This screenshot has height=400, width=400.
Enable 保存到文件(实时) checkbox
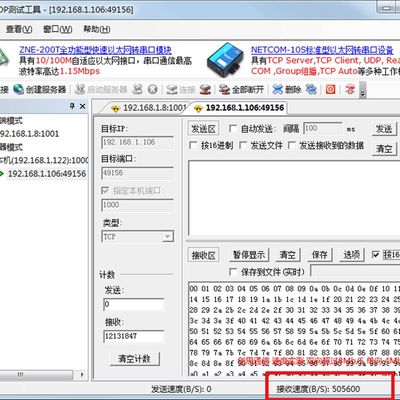[x=233, y=272]
